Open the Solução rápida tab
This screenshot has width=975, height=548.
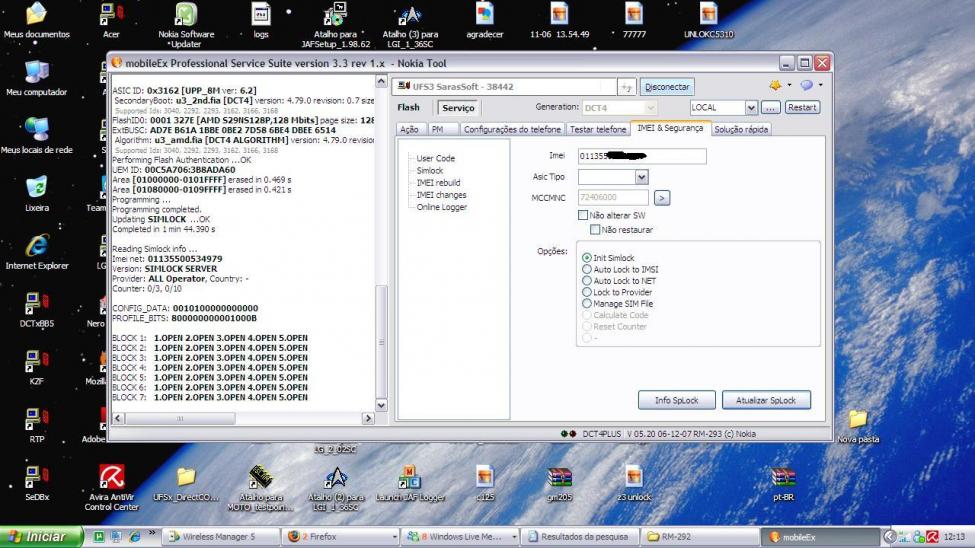[741, 129]
